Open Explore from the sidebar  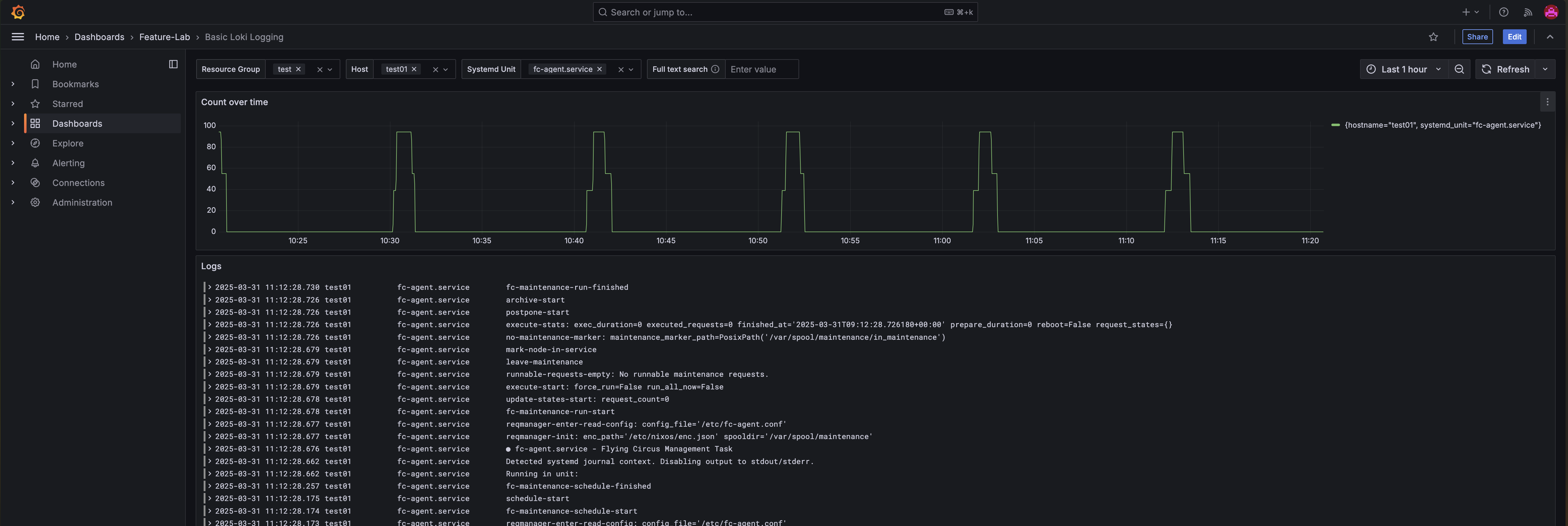pyautogui.click(x=68, y=143)
